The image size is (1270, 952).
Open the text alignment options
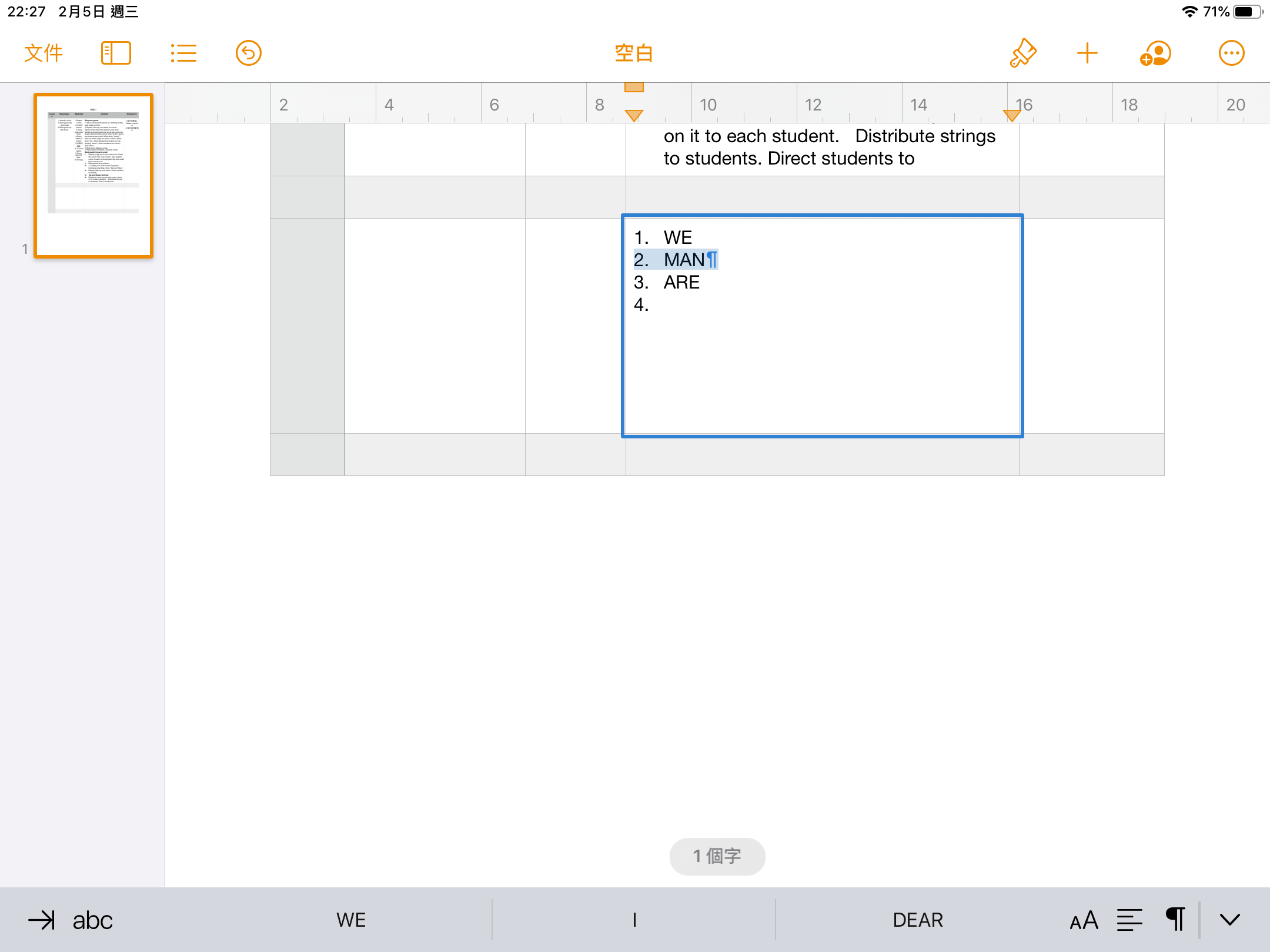[x=1129, y=920]
